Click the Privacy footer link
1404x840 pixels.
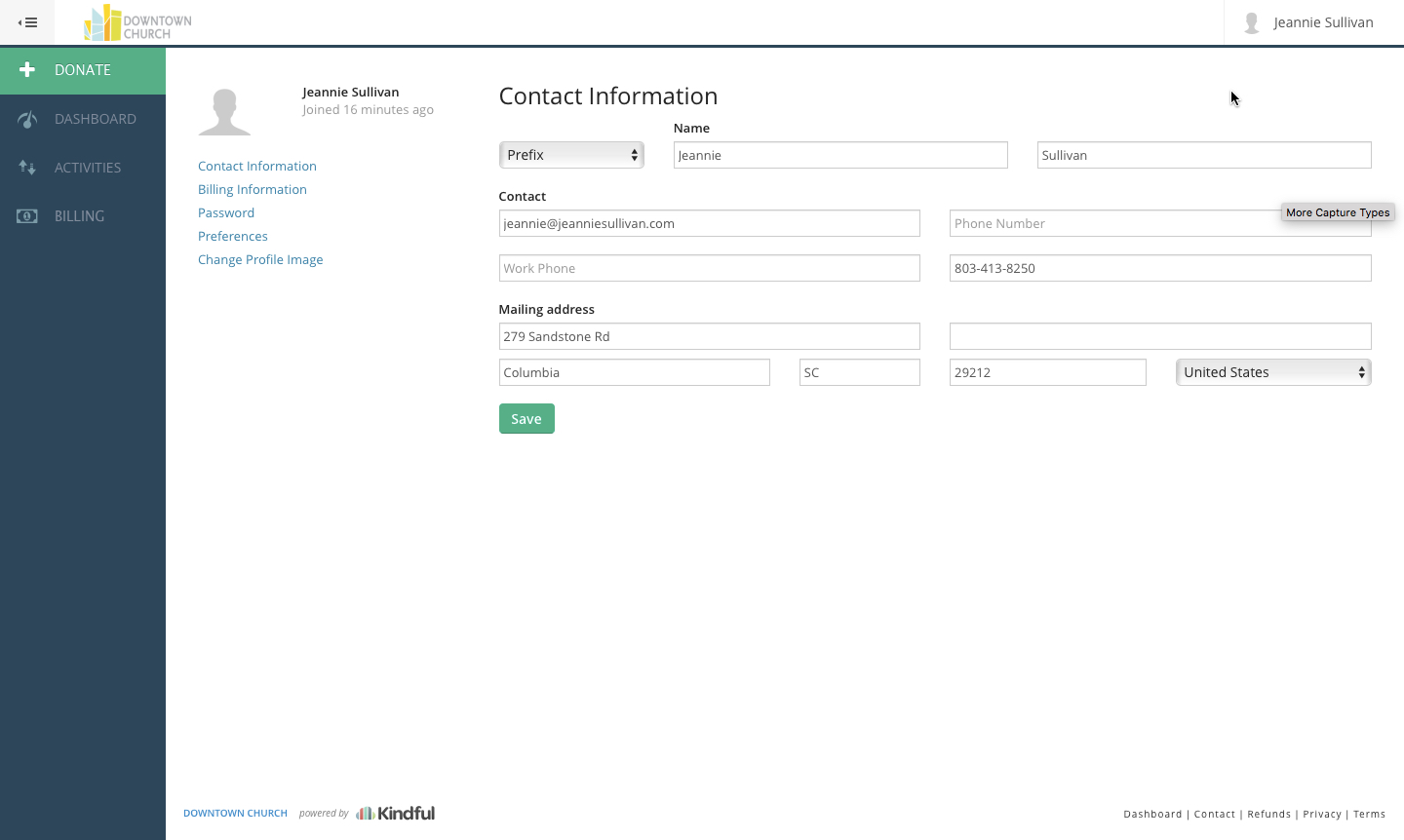tap(1322, 814)
